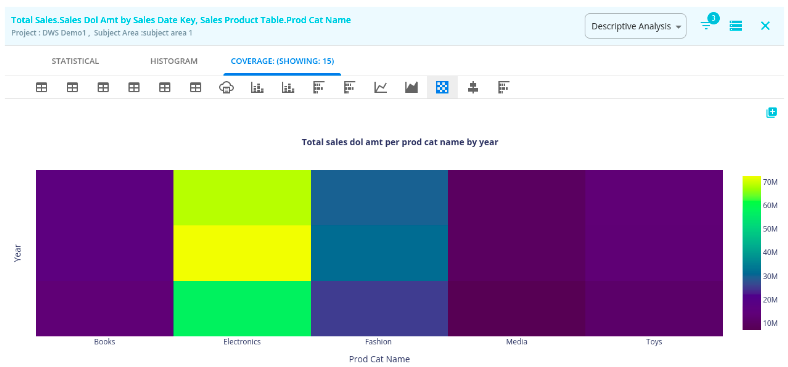The image size is (788, 367).
Task: Click the list view icon near filter
Action: (x=736, y=26)
